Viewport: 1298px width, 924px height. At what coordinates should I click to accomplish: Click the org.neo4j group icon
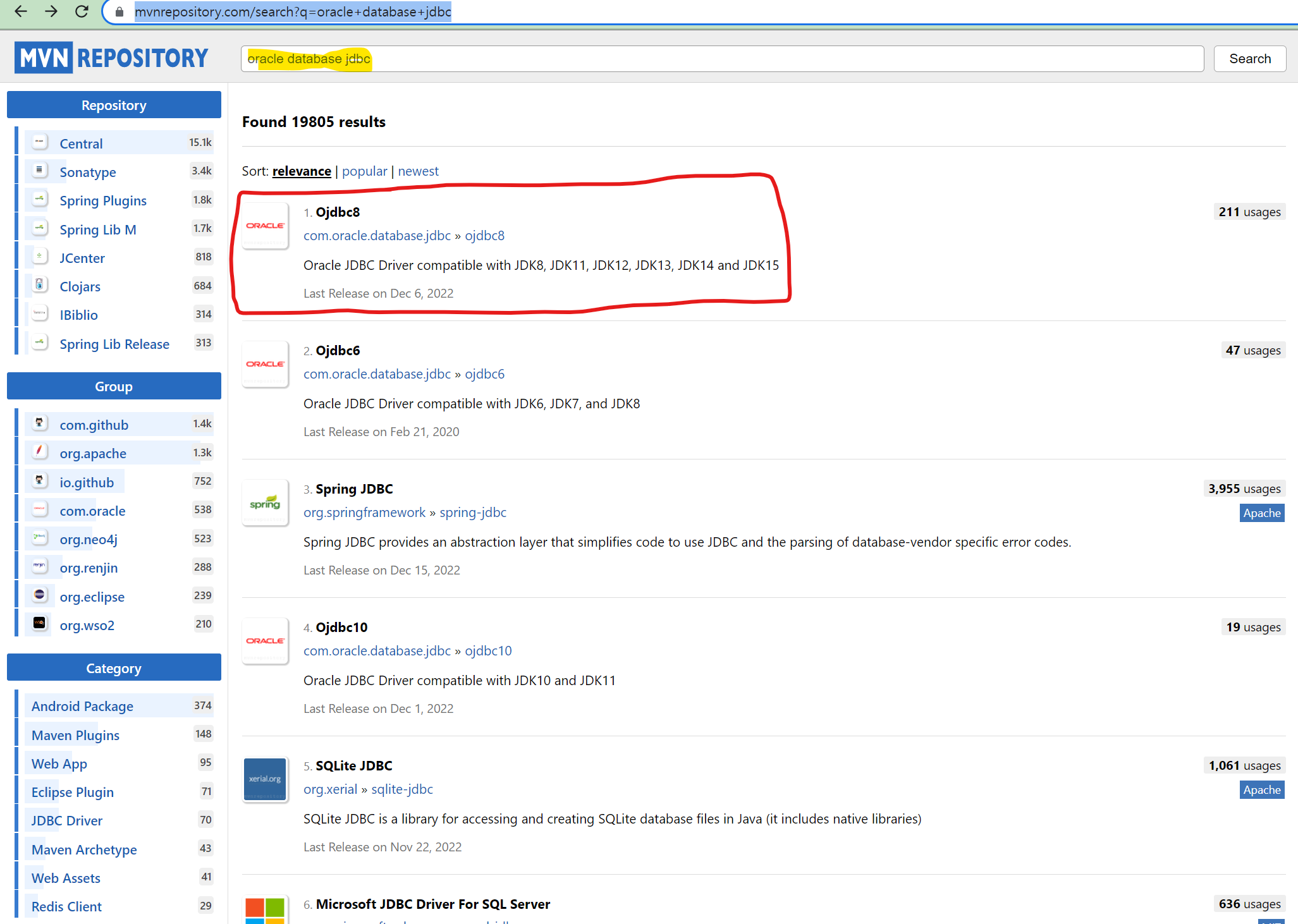(39, 538)
